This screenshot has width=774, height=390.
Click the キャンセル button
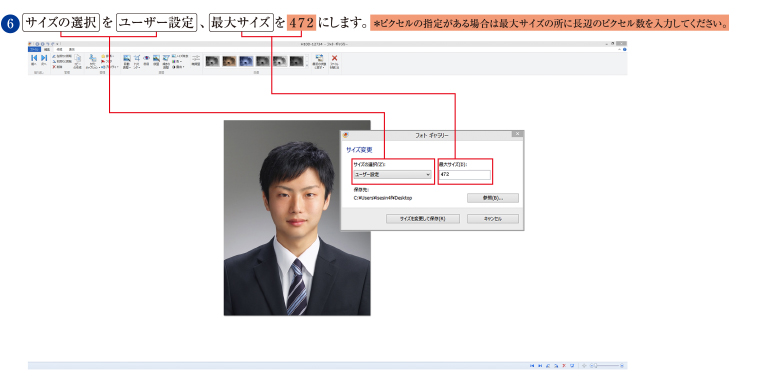[493, 218]
